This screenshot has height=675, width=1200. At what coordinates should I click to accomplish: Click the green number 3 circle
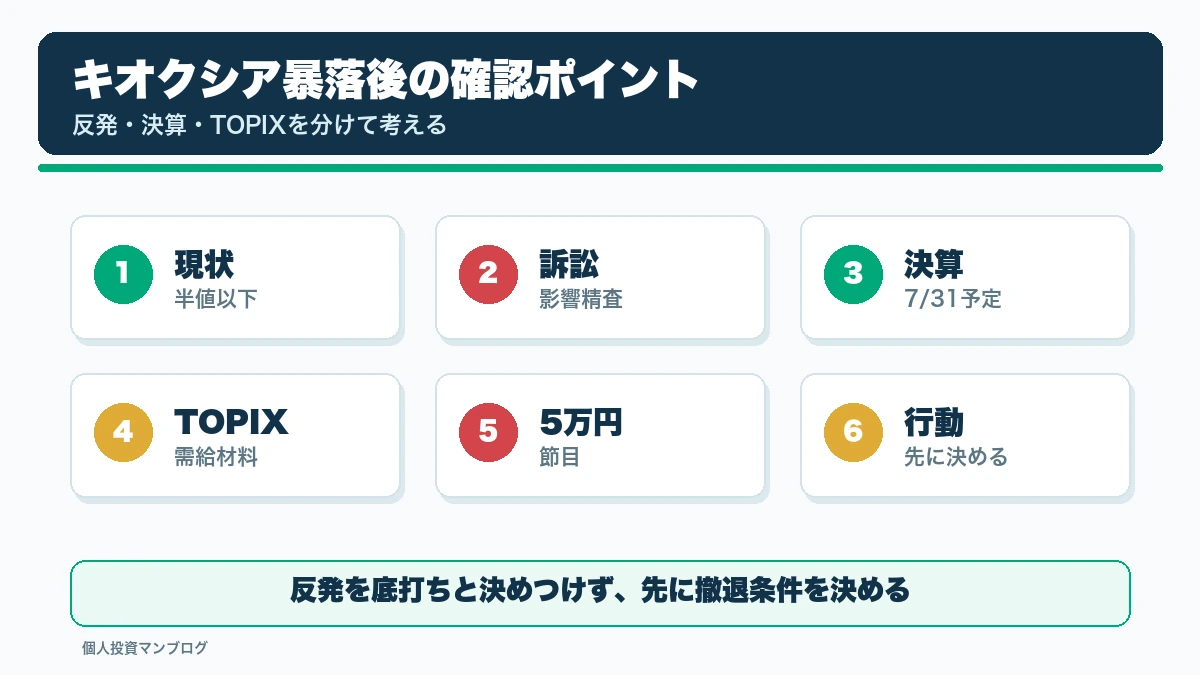tap(853, 273)
